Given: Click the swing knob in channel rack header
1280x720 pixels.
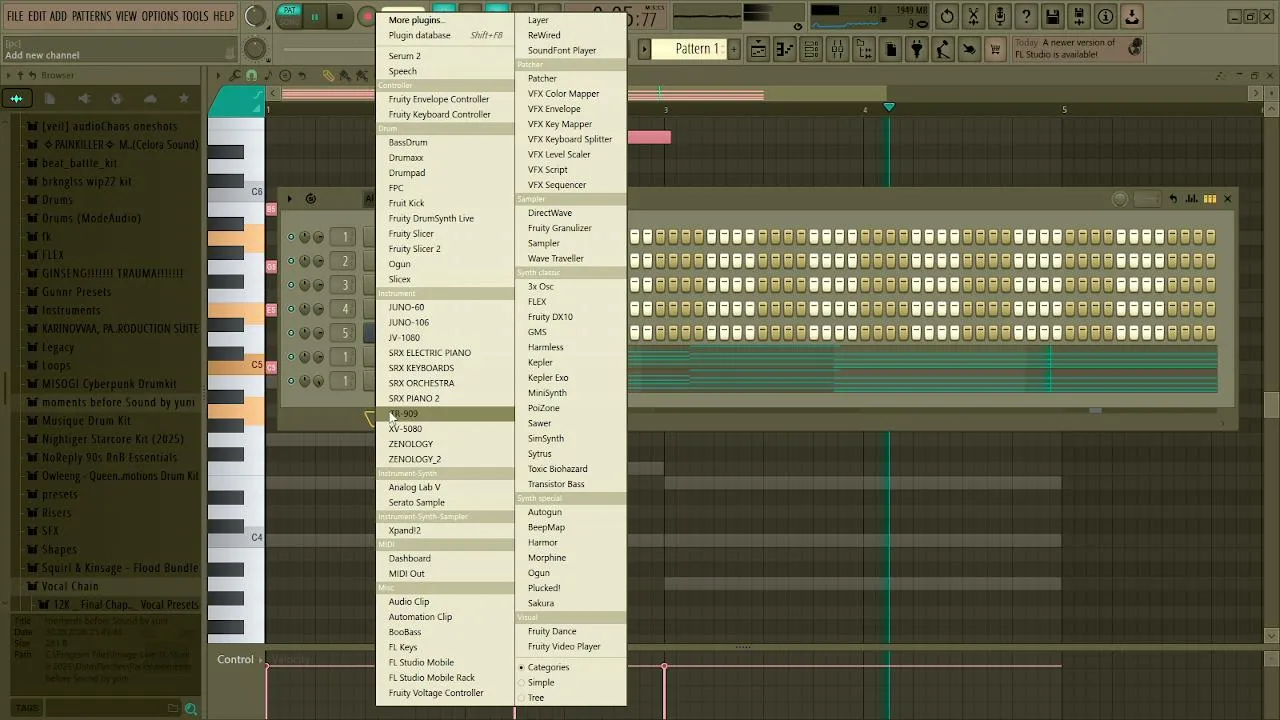Looking at the screenshot, I should [x=1120, y=199].
